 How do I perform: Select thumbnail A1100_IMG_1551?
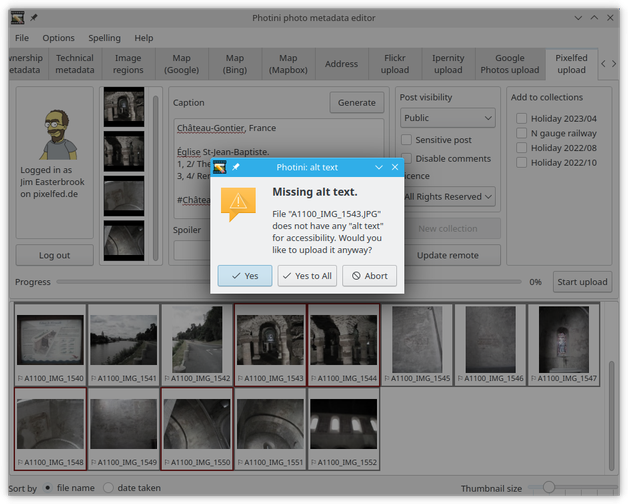270,429
